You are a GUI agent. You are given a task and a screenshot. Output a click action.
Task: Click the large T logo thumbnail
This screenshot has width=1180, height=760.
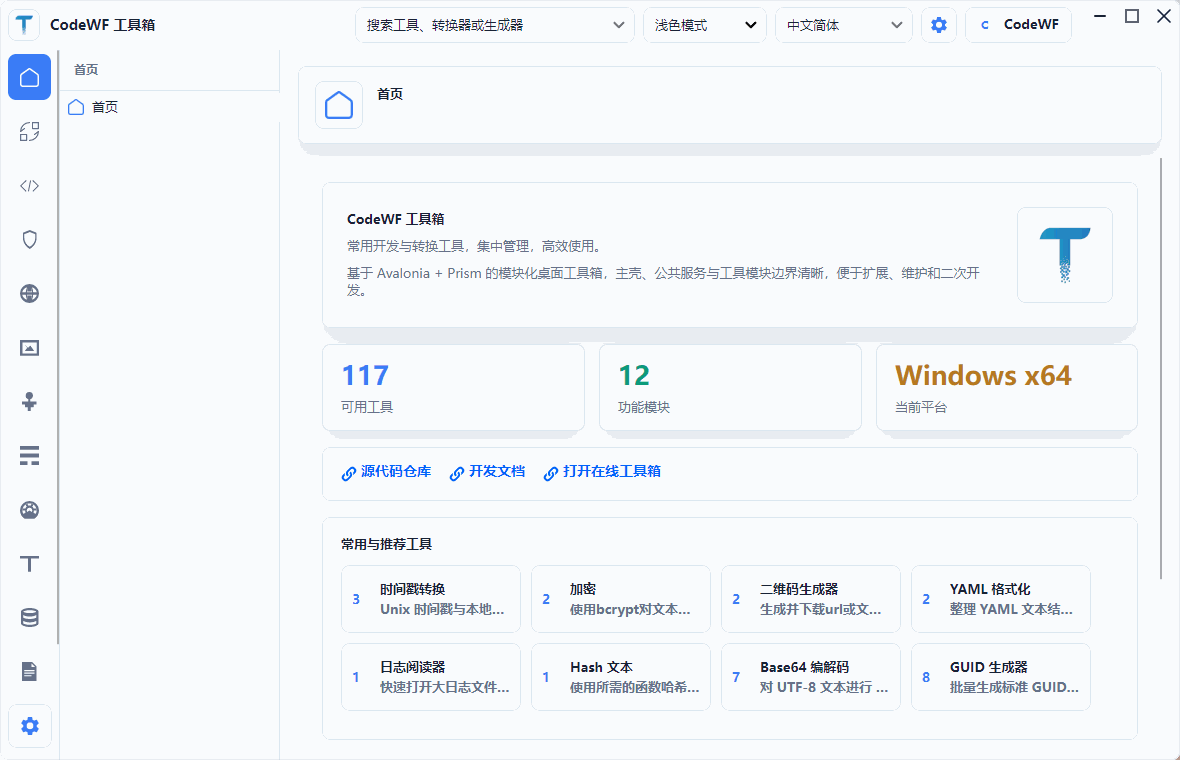[x=1064, y=255]
